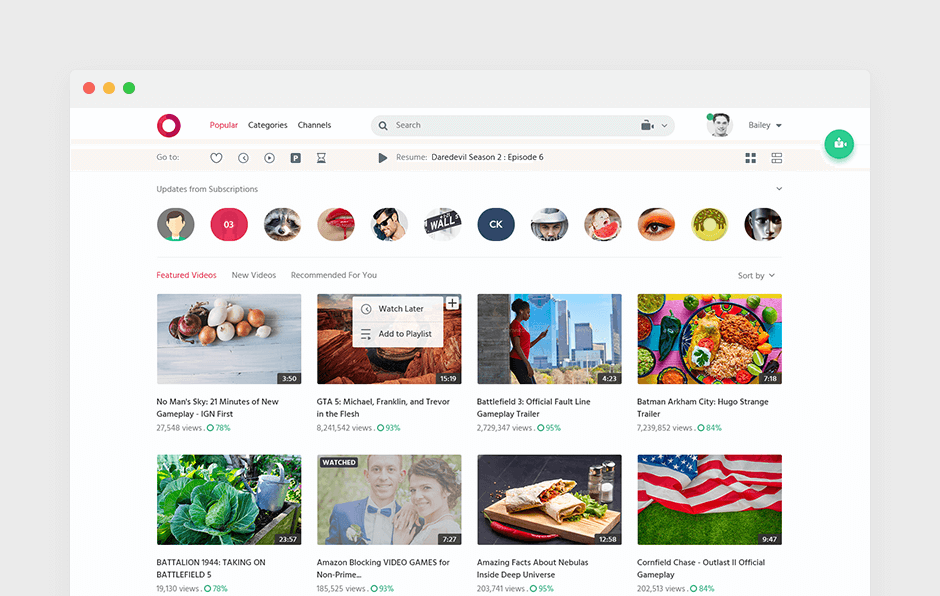This screenshot has height=596, width=940.
Task: Open the Sort by dropdown
Action: point(756,276)
